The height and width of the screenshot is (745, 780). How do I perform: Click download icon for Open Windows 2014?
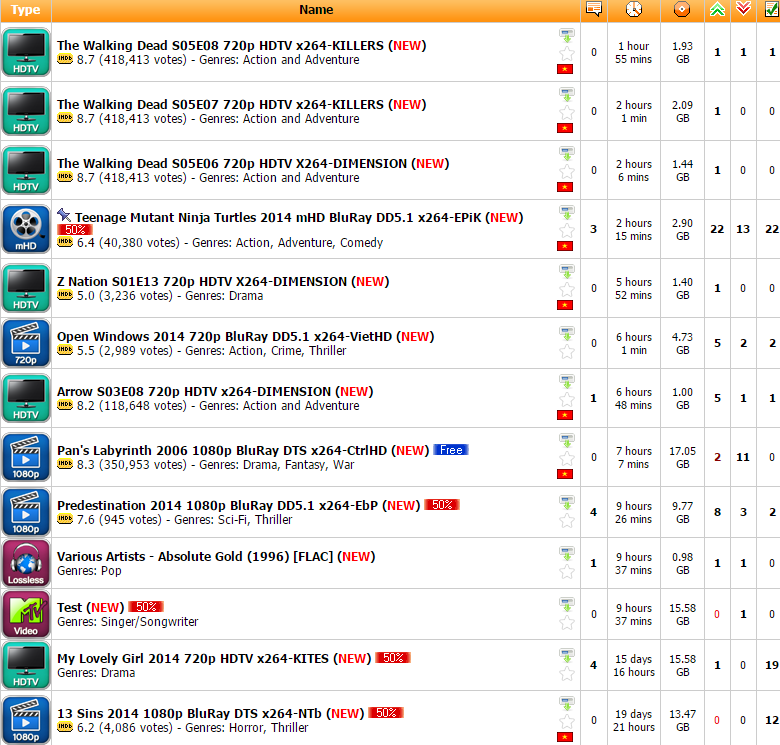567,334
